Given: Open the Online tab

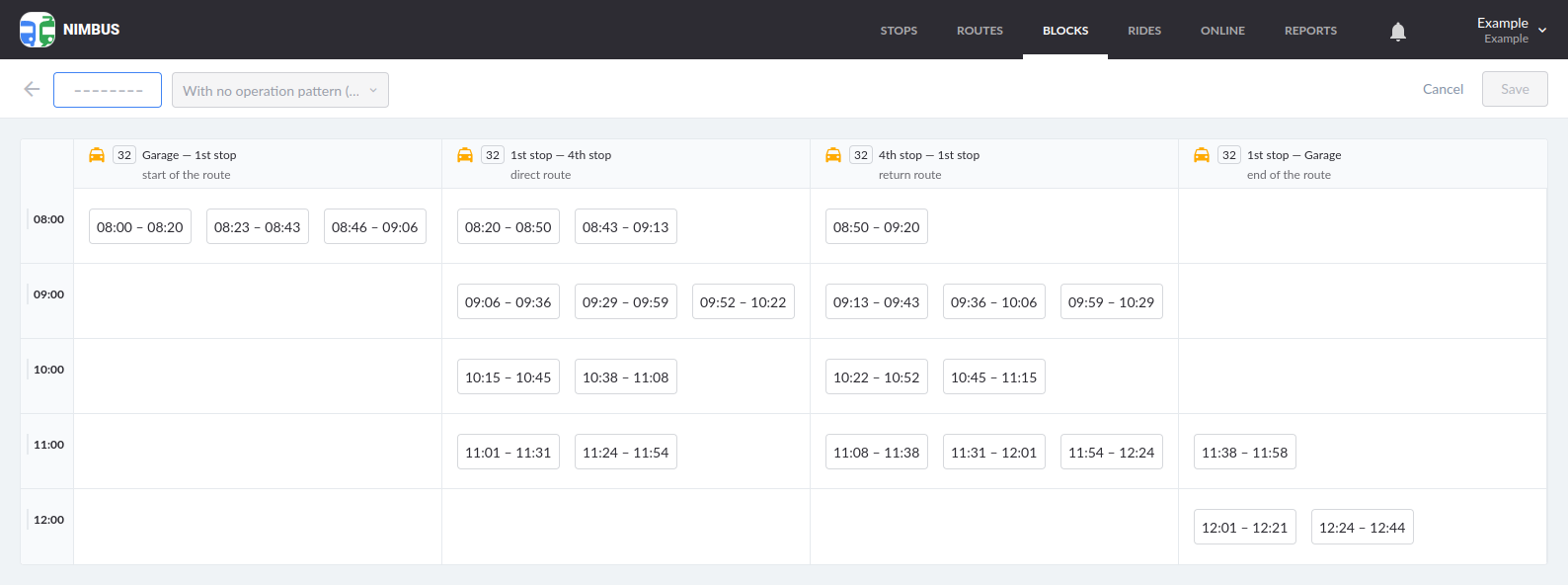Looking at the screenshot, I should [x=1222, y=31].
